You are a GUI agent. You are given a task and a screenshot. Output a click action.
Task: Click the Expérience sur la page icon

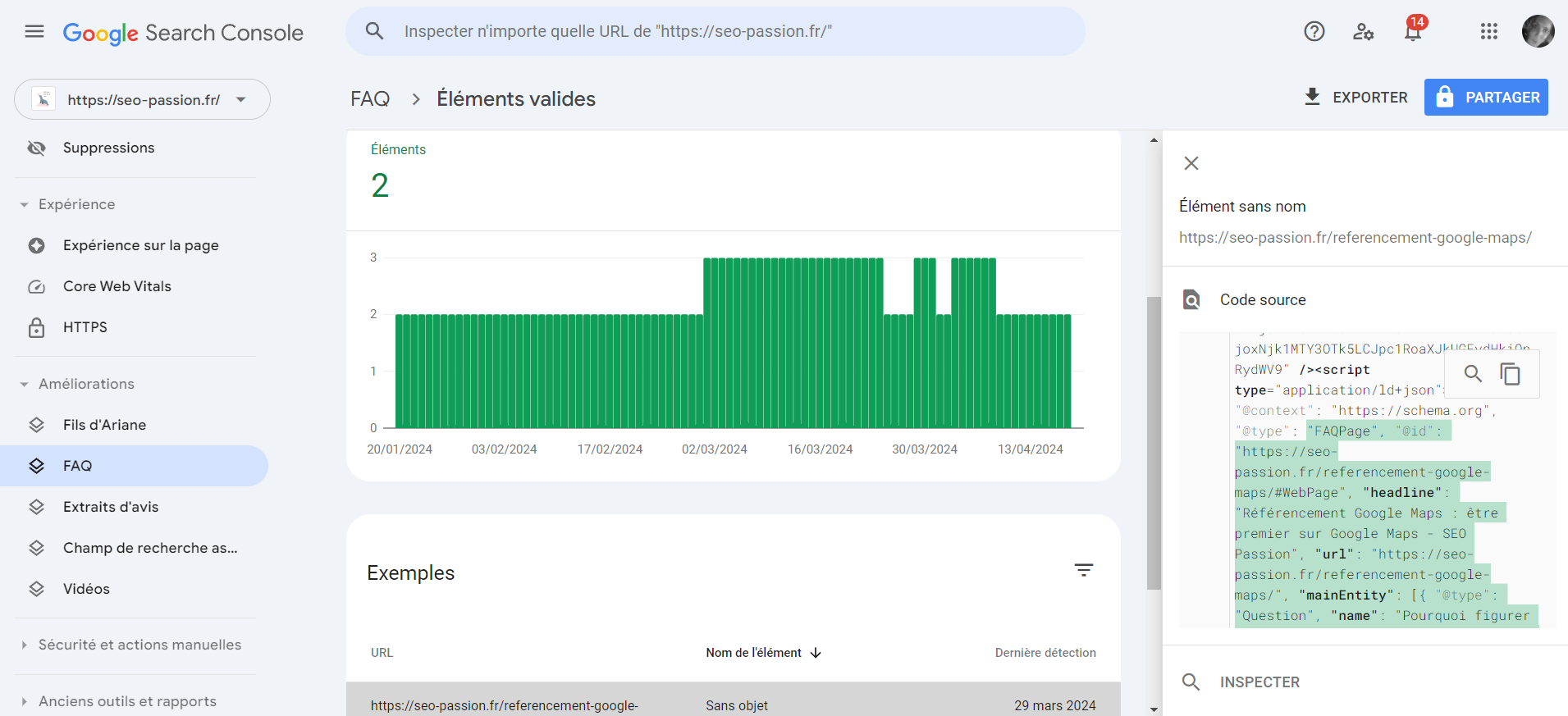click(x=36, y=245)
